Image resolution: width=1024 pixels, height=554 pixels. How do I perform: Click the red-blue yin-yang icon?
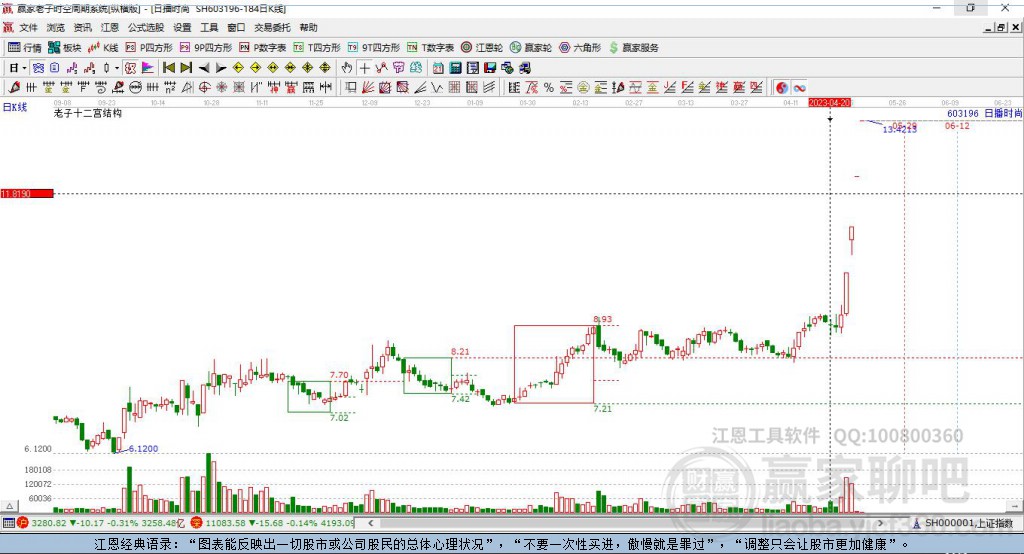click(x=782, y=88)
